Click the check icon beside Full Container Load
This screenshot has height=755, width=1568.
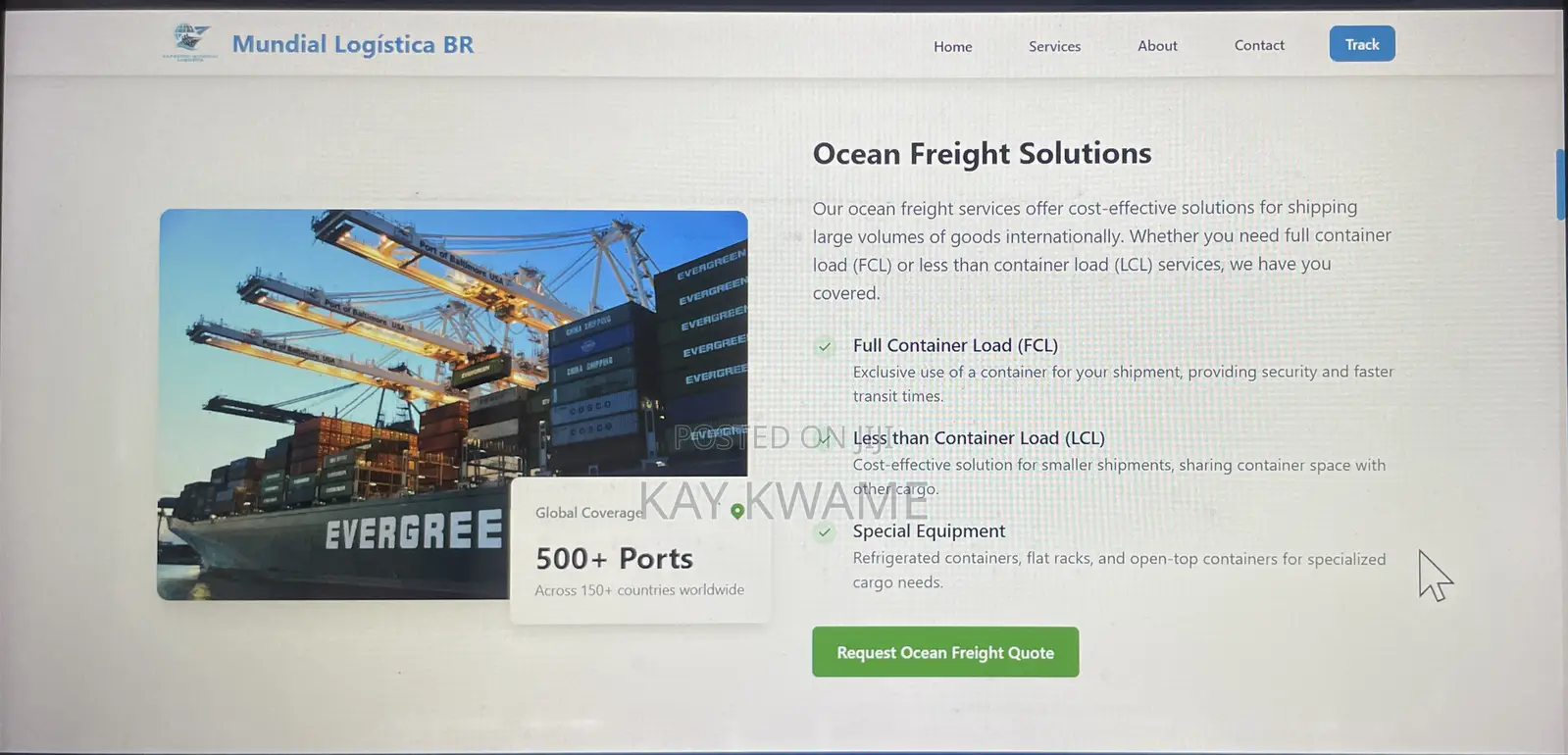point(825,346)
